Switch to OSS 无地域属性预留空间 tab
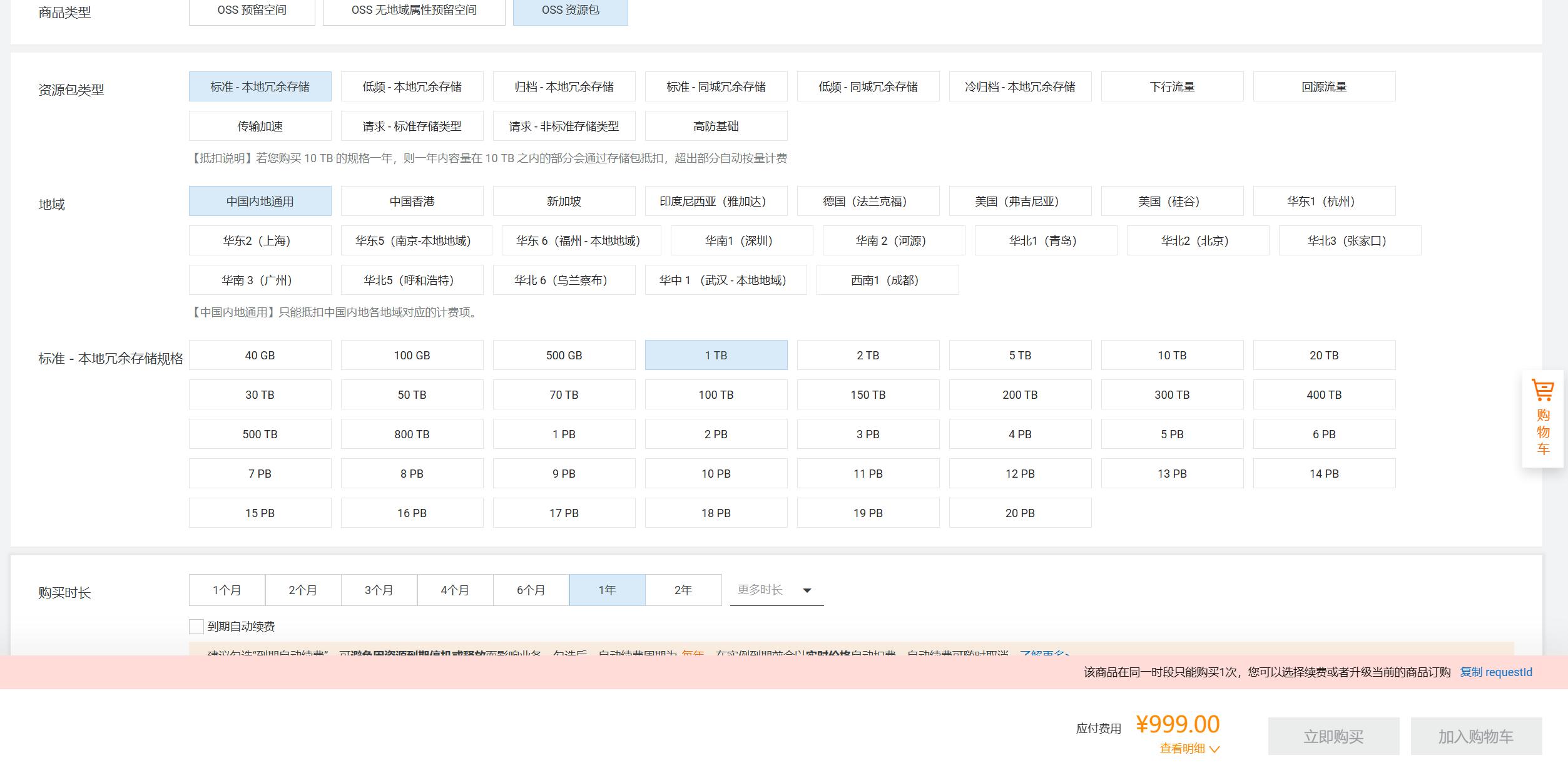This screenshot has height=770, width=1568. click(414, 11)
